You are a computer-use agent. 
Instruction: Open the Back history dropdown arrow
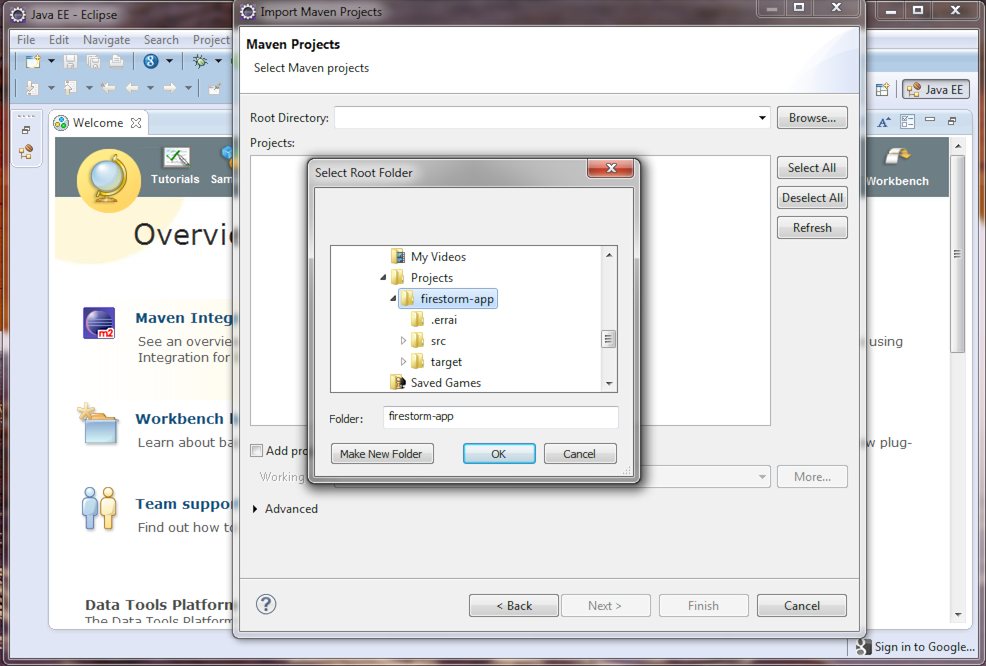[150, 88]
